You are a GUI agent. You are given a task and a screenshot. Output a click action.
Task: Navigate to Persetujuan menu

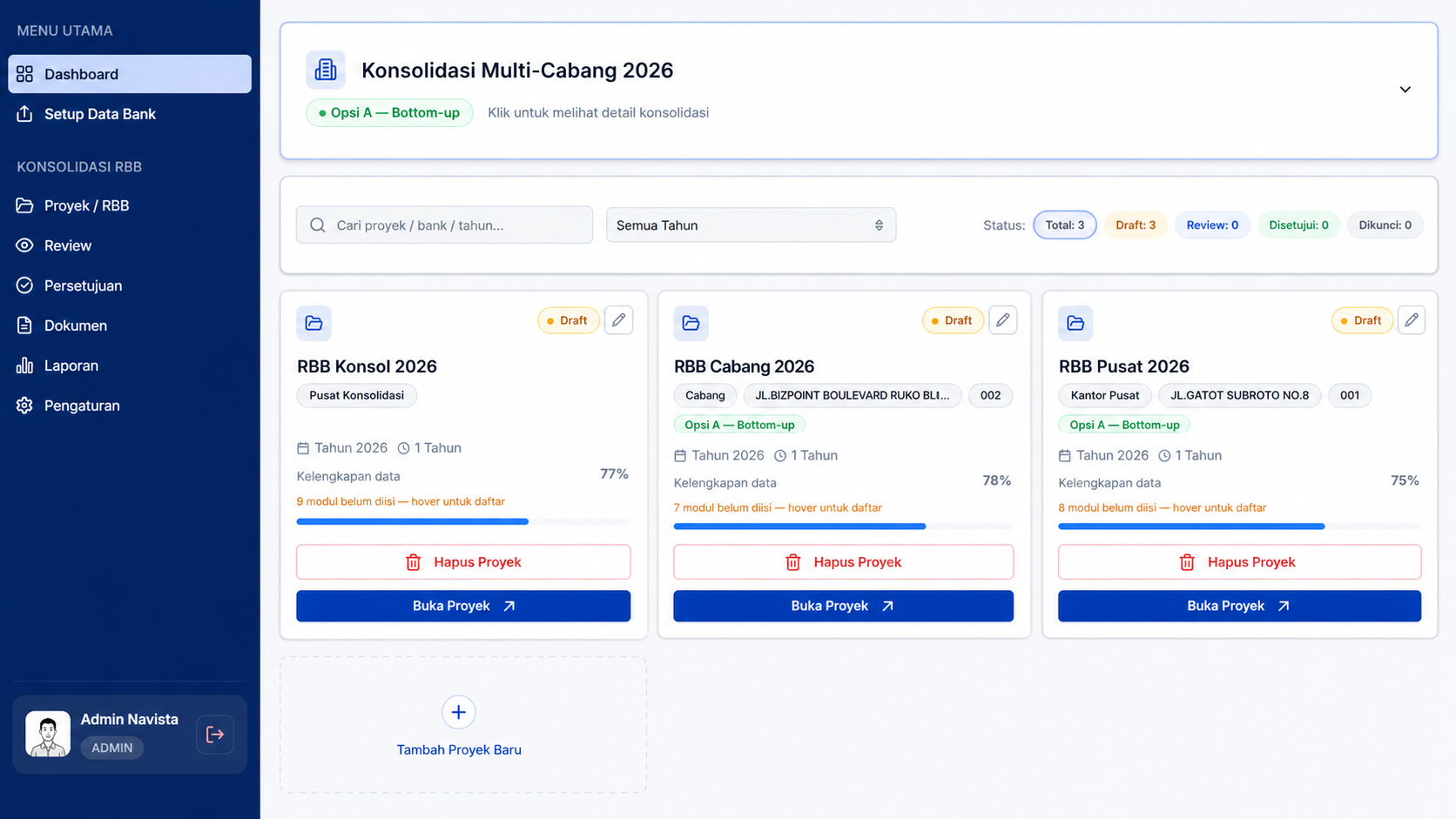[130, 285]
